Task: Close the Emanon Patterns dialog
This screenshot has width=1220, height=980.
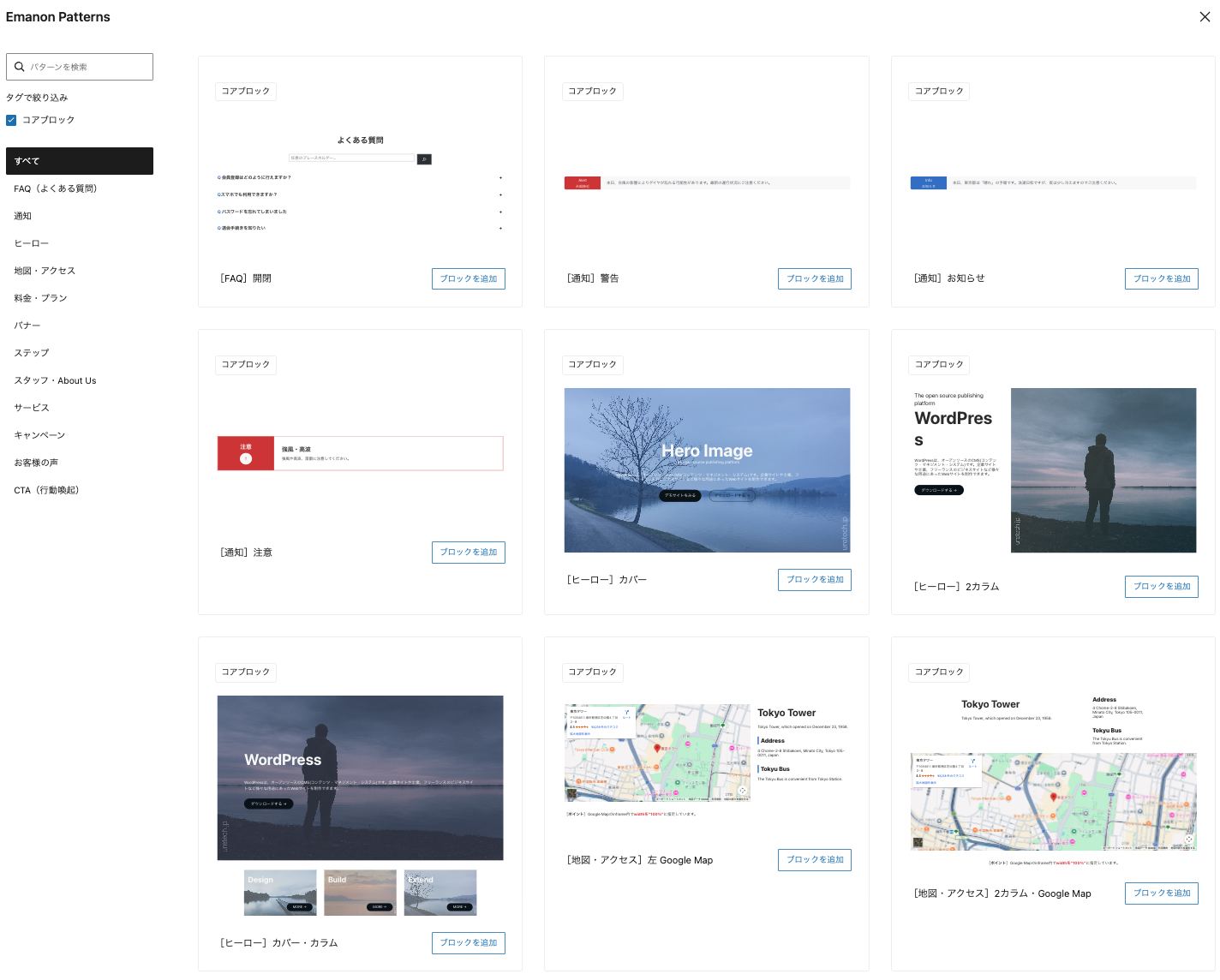Action: (x=1205, y=17)
